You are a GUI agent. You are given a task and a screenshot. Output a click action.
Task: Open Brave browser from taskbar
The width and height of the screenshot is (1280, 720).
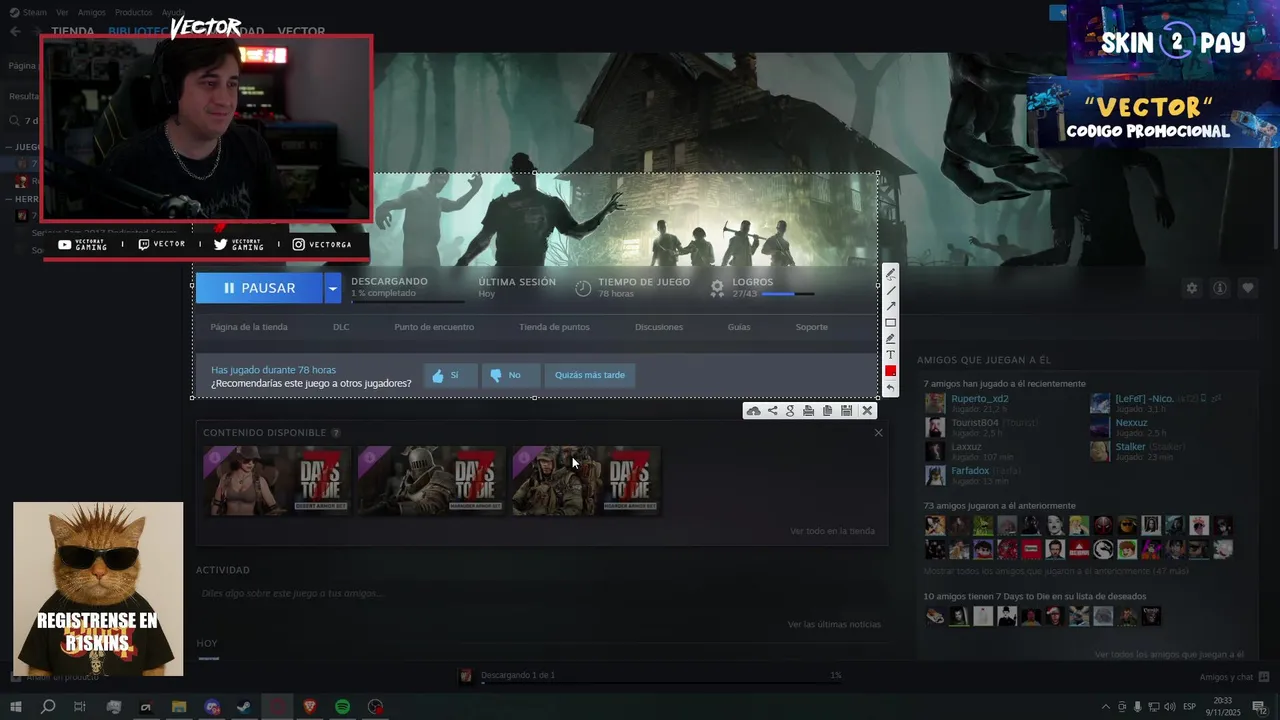click(x=309, y=707)
